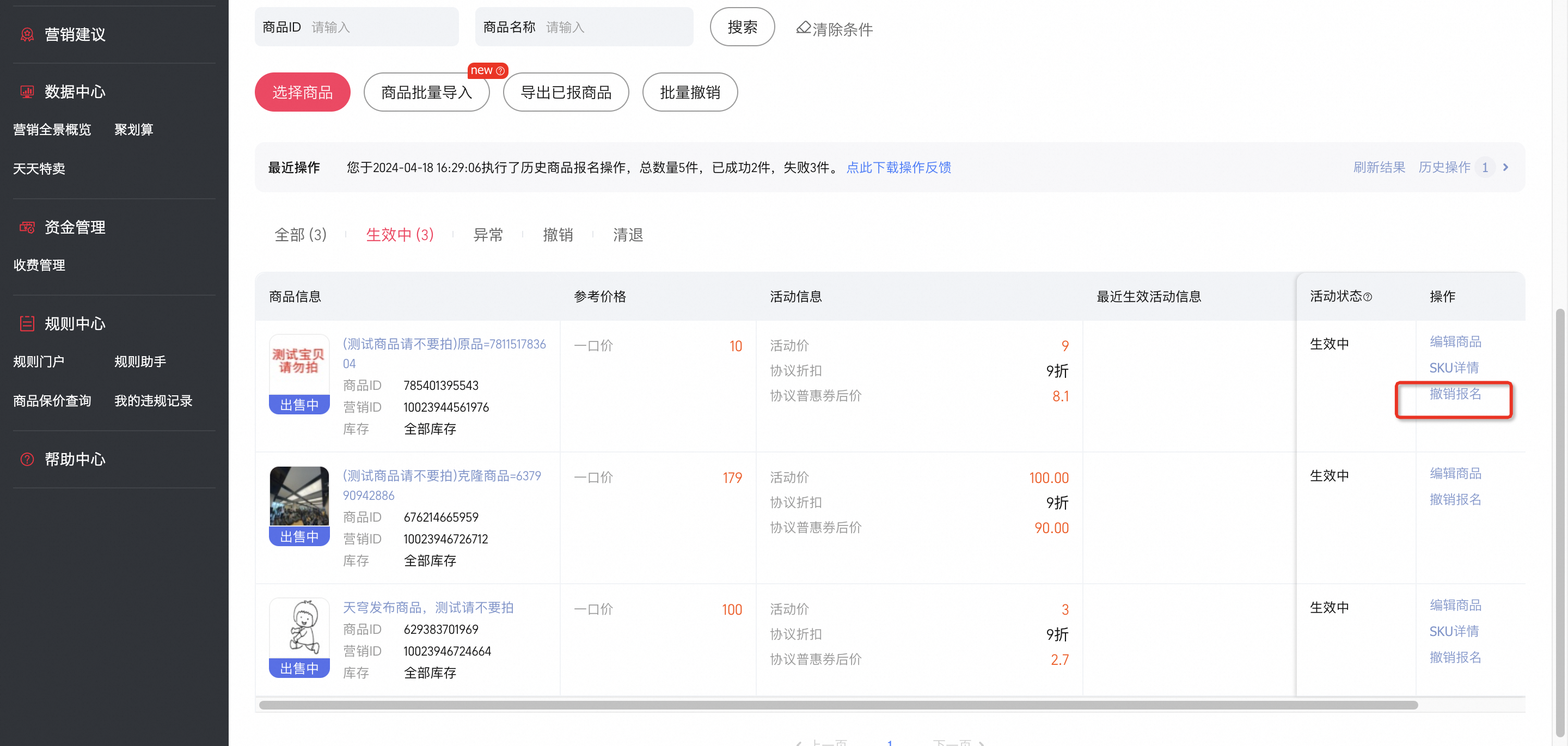Click the 规则中心 document icon

pos(27,324)
